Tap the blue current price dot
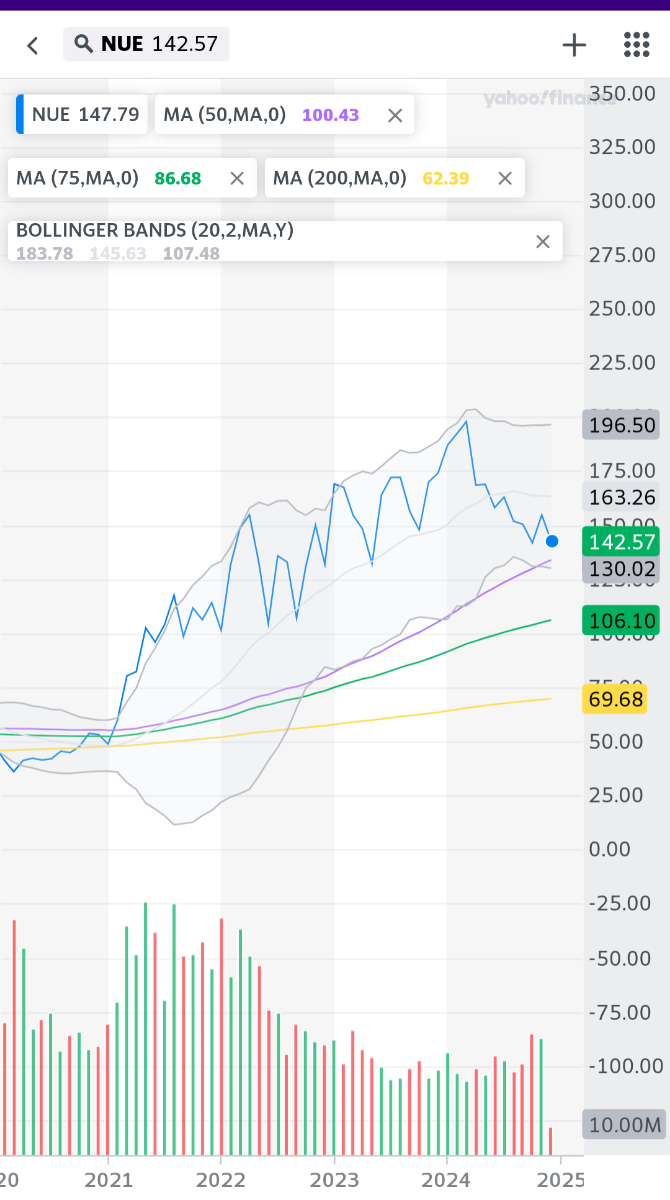The height and width of the screenshot is (1200, 670). [552, 541]
